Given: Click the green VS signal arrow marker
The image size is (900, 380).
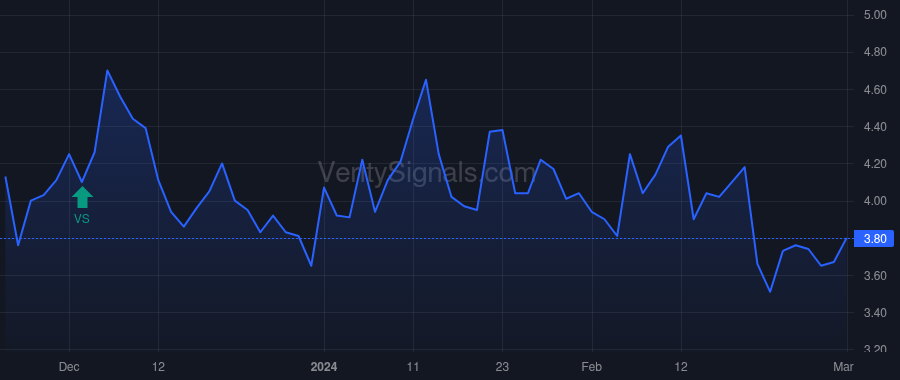Looking at the screenshot, I should pos(82,197).
